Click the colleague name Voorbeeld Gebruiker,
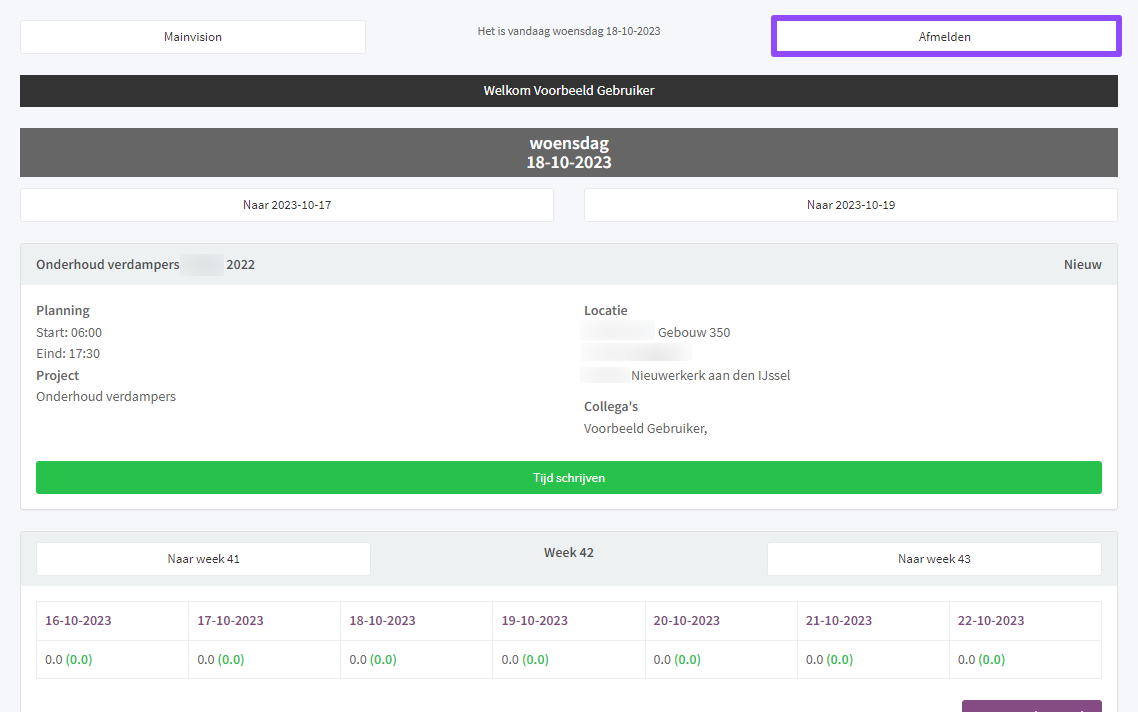Viewport: 1138px width, 712px height. coord(645,428)
